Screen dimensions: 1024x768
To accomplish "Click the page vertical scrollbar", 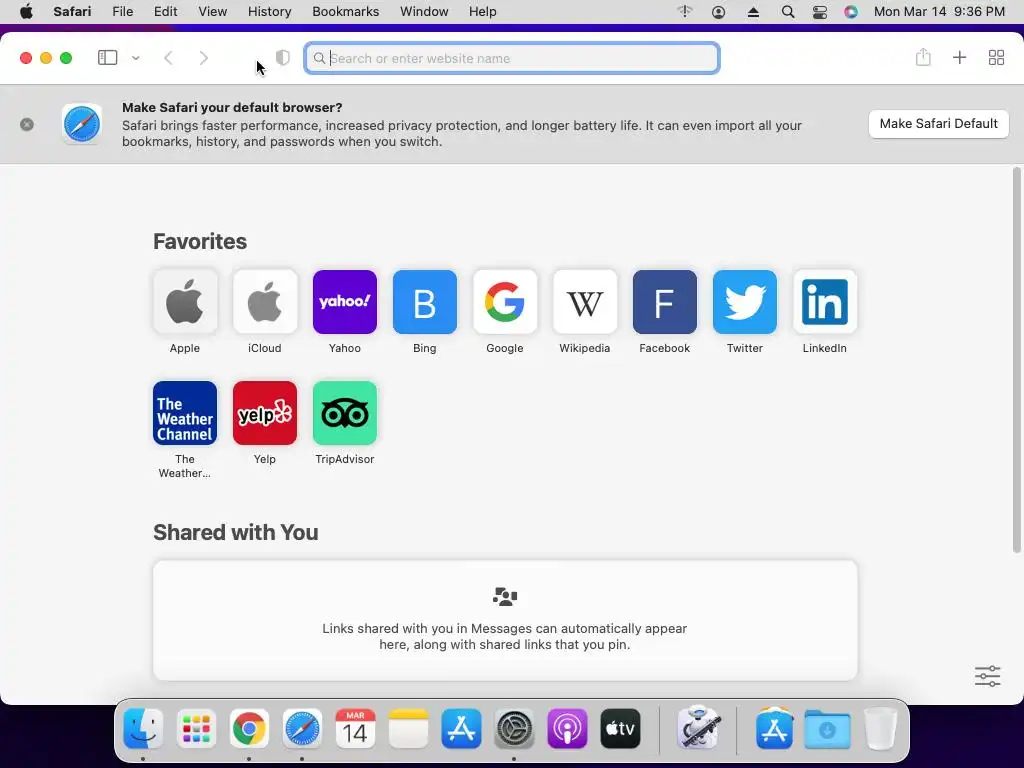I will [x=1016, y=359].
